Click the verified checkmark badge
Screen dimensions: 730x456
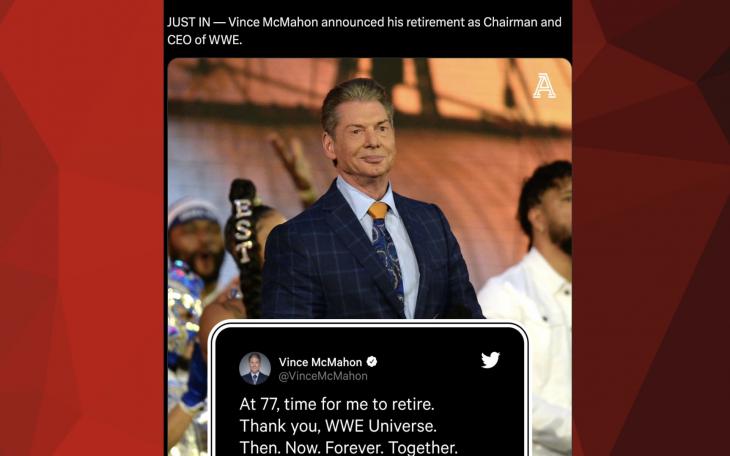pyautogui.click(x=372, y=361)
